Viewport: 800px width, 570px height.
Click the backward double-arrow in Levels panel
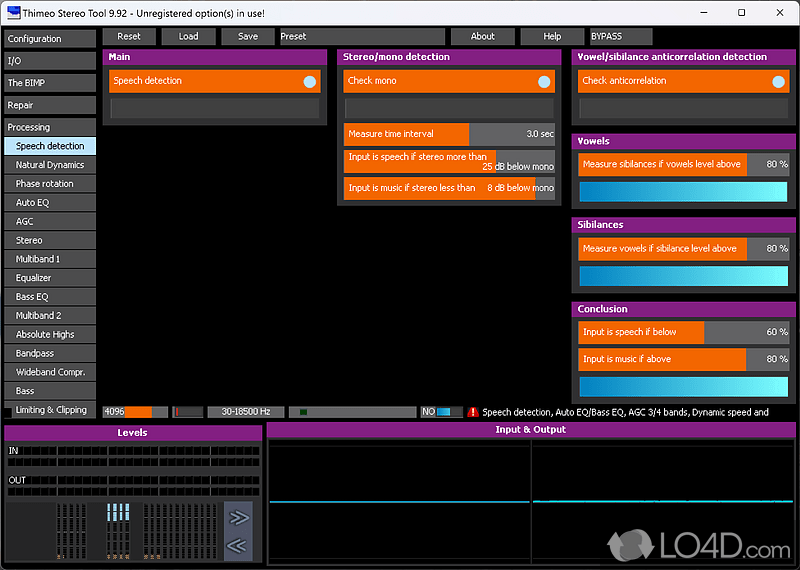[238, 546]
